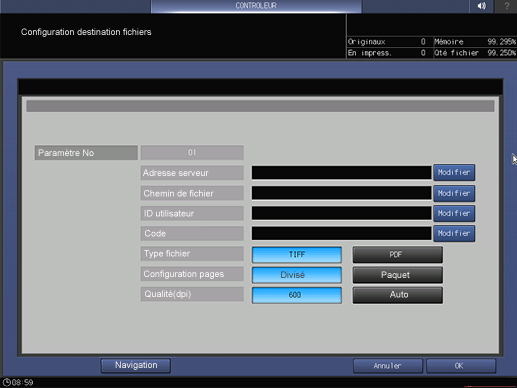Click Configuration destination fichiers title
This screenshot has width=517, height=388.
tap(86, 32)
